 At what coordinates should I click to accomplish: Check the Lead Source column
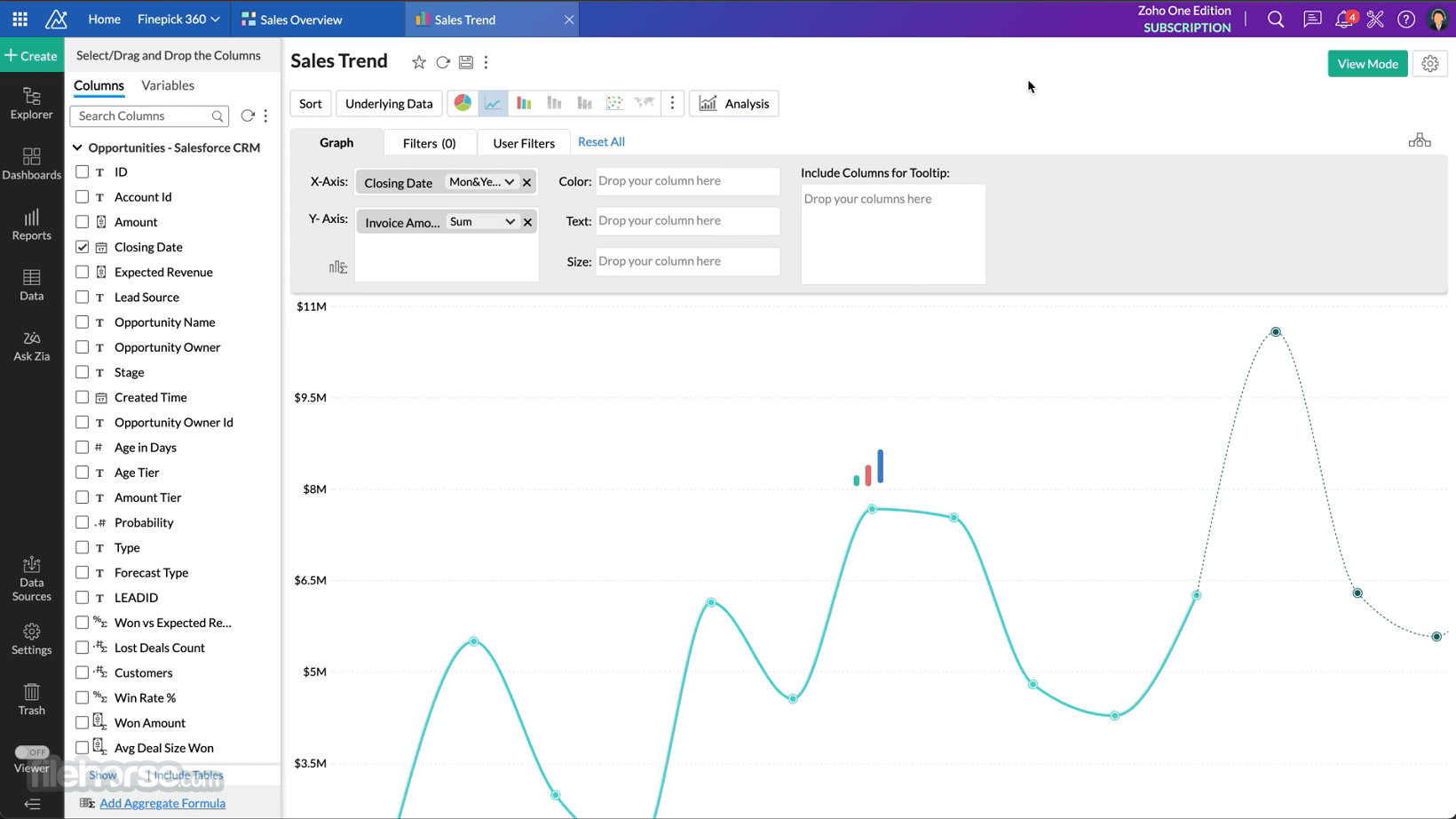click(83, 297)
